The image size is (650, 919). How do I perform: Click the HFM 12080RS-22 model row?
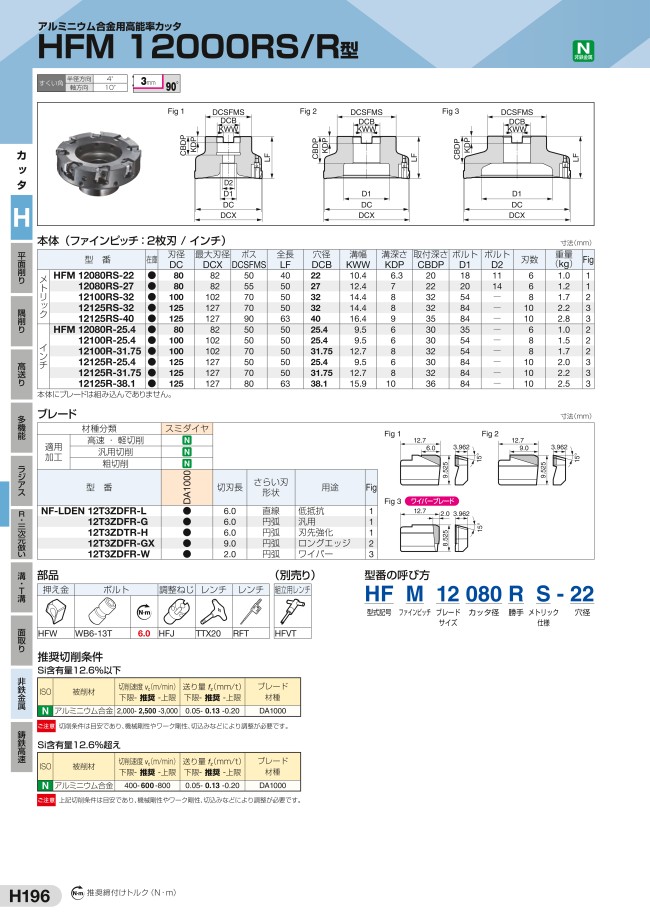(100, 275)
